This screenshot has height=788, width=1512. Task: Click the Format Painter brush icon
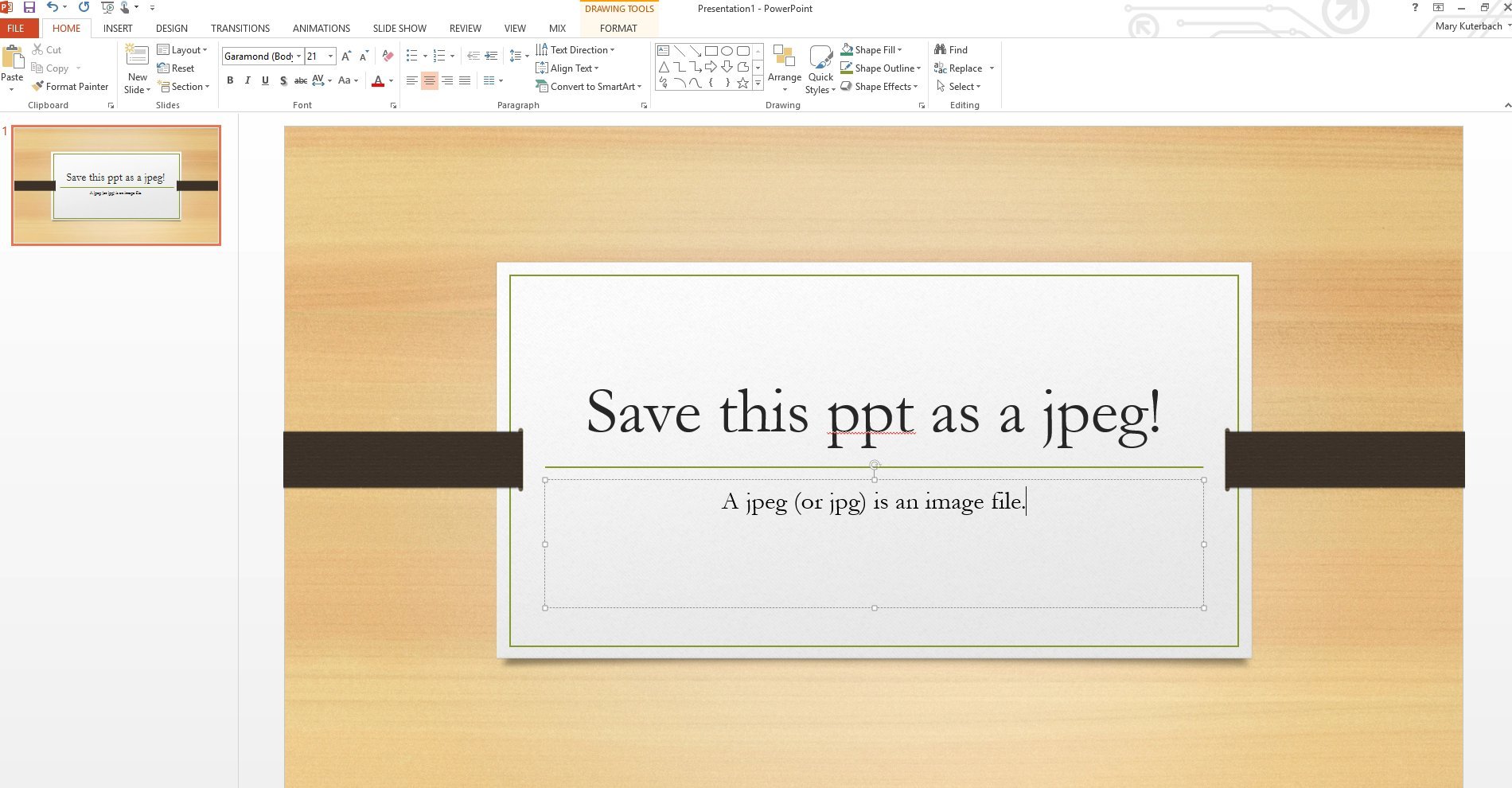[x=37, y=87]
